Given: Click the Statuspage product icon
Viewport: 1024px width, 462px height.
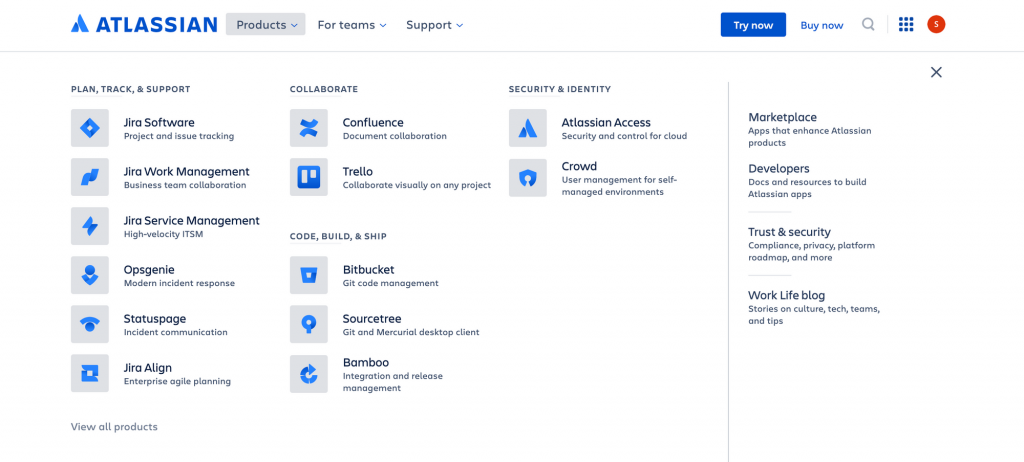Looking at the screenshot, I should click(x=89, y=324).
